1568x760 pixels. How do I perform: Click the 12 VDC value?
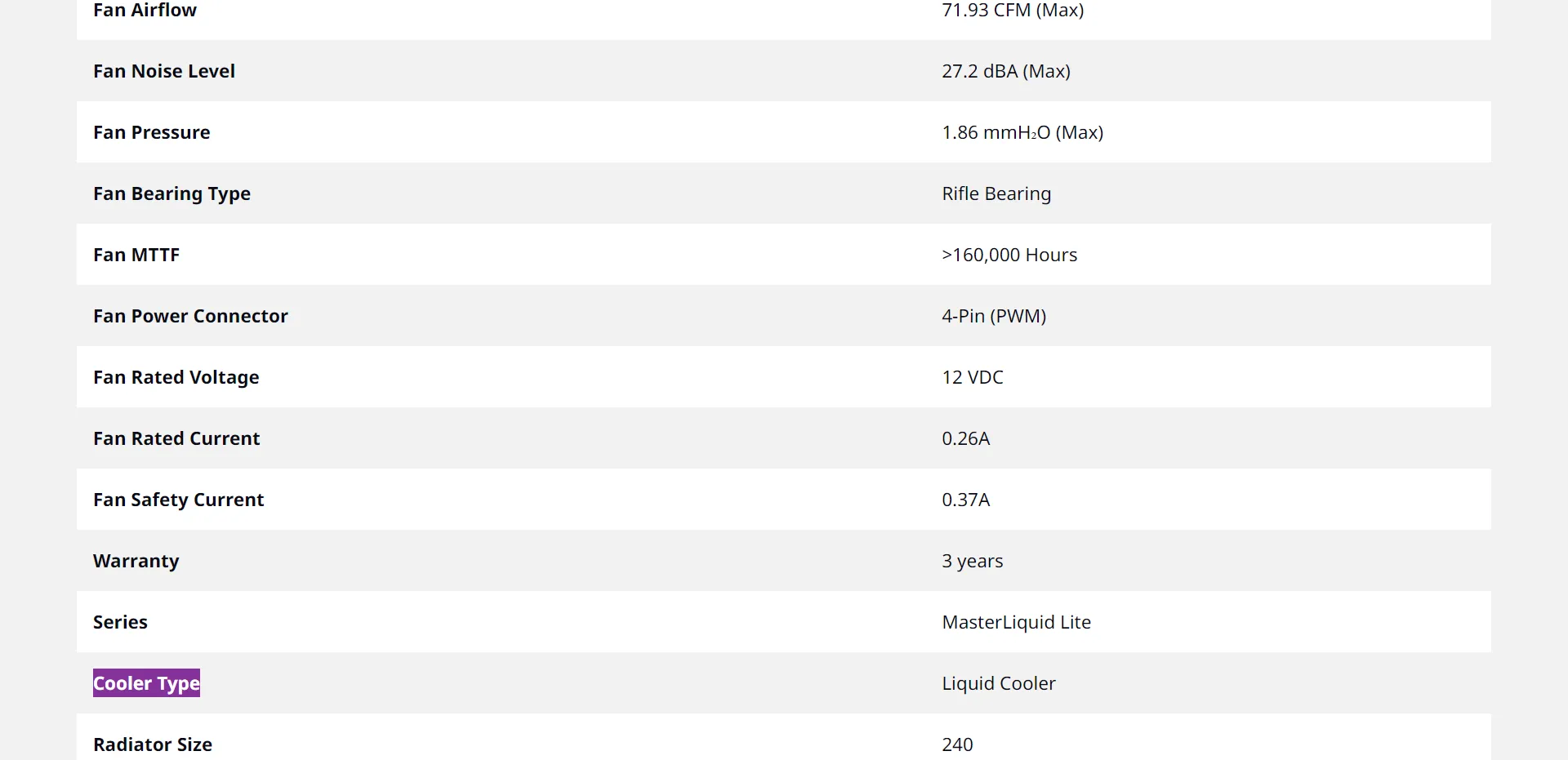point(973,377)
